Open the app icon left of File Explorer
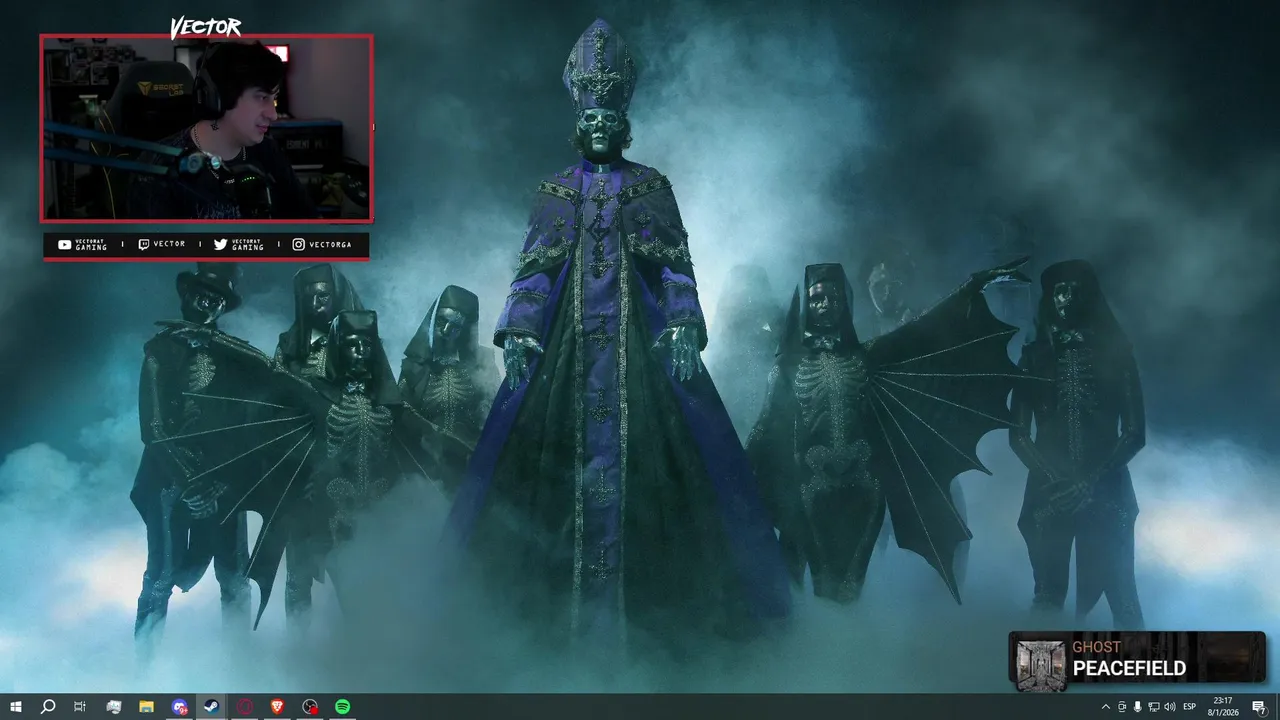Screen dimensions: 1280x720 (113, 706)
